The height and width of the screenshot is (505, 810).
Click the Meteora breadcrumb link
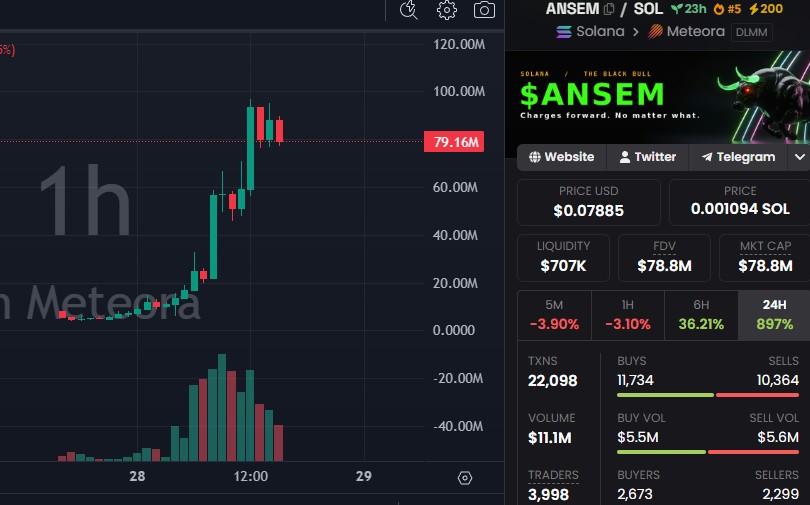click(x=695, y=31)
